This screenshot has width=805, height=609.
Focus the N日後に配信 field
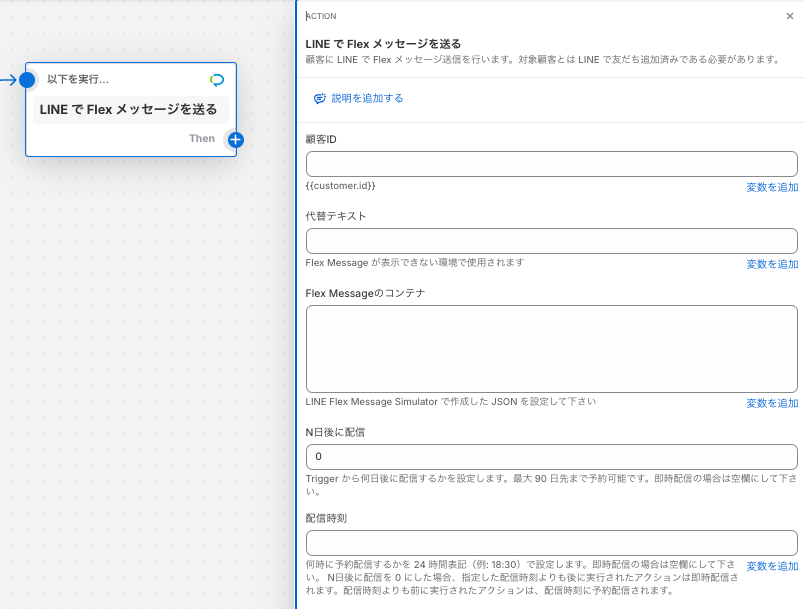click(551, 457)
